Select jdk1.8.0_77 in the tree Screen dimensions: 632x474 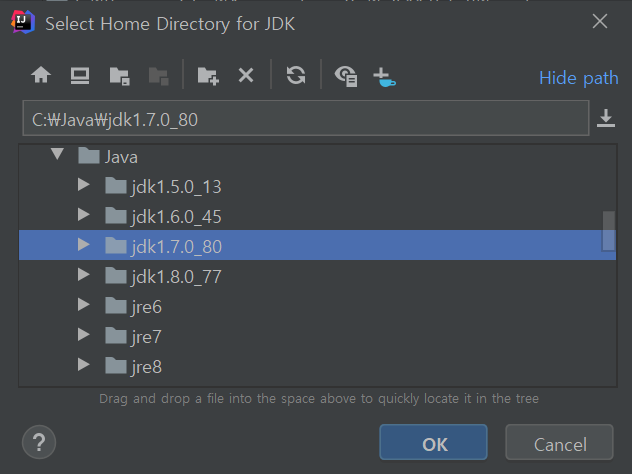[x=318, y=276]
